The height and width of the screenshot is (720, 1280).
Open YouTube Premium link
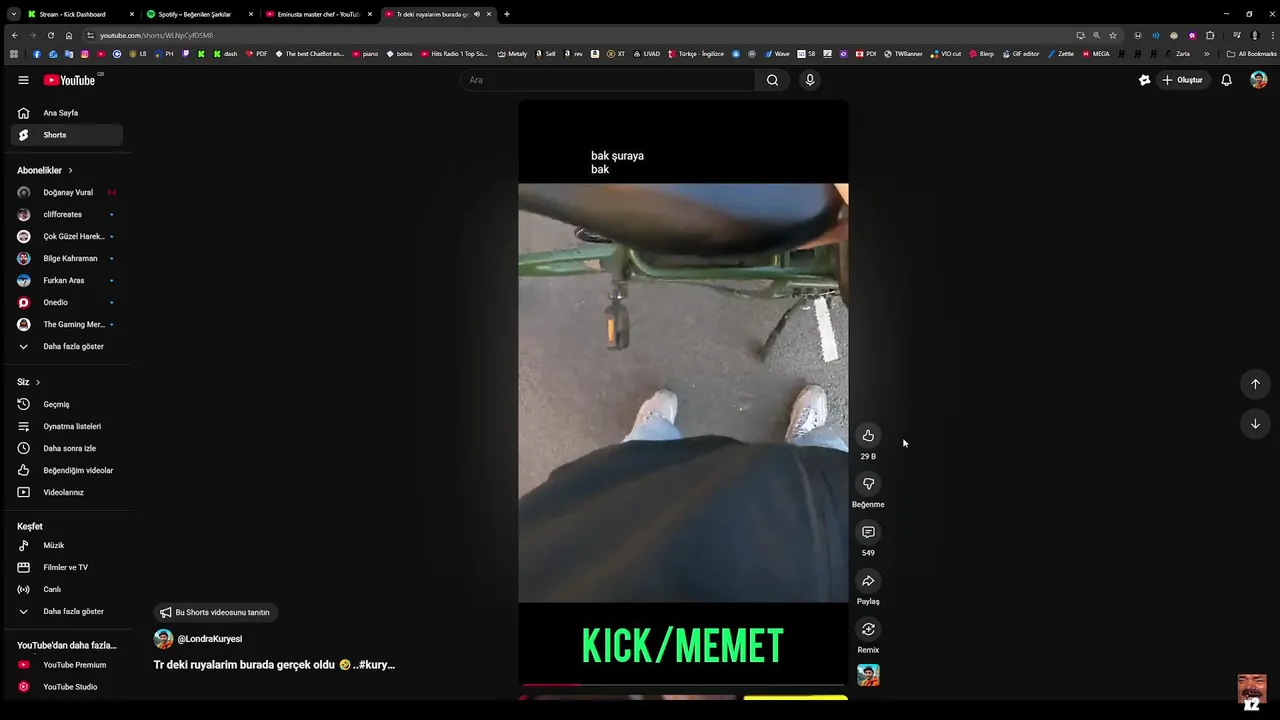[67, 665]
